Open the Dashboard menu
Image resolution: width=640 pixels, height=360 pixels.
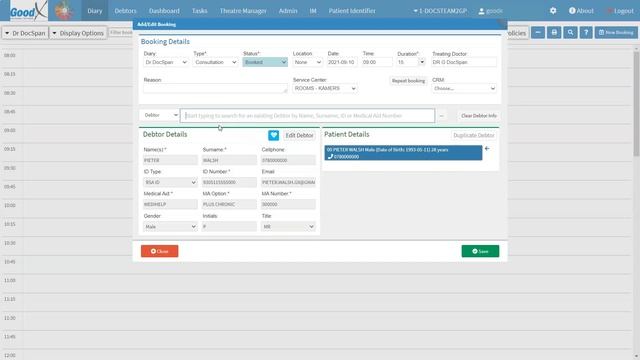pyautogui.click(x=164, y=11)
